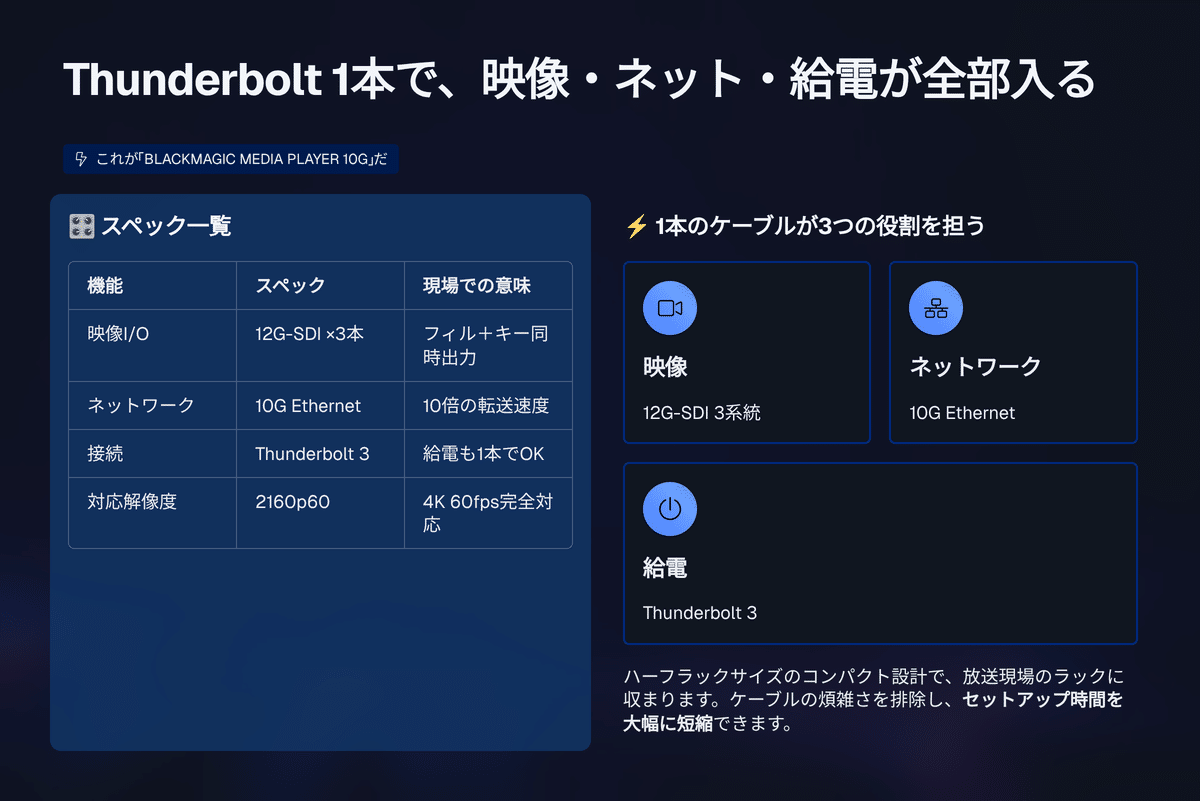
Task: Select the 12G-SDI ×3本 table cell
Action: pyautogui.click(x=310, y=334)
